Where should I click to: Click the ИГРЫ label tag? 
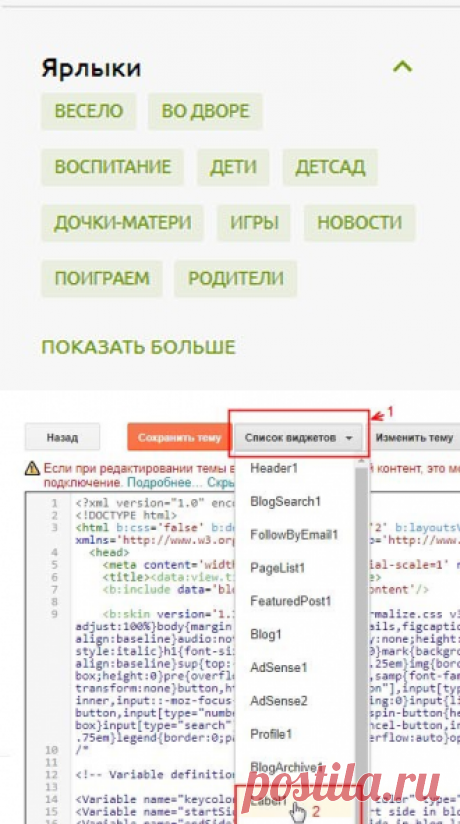[254, 223]
